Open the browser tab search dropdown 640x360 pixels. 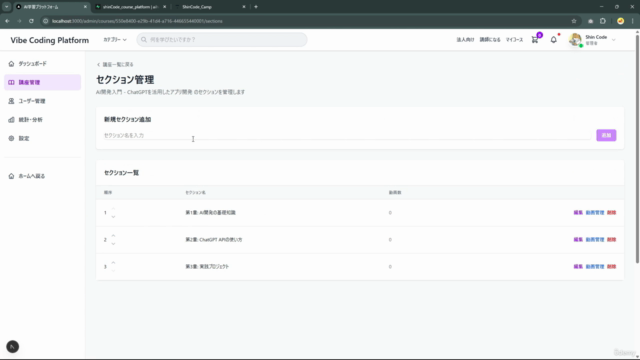pyautogui.click(x=7, y=7)
